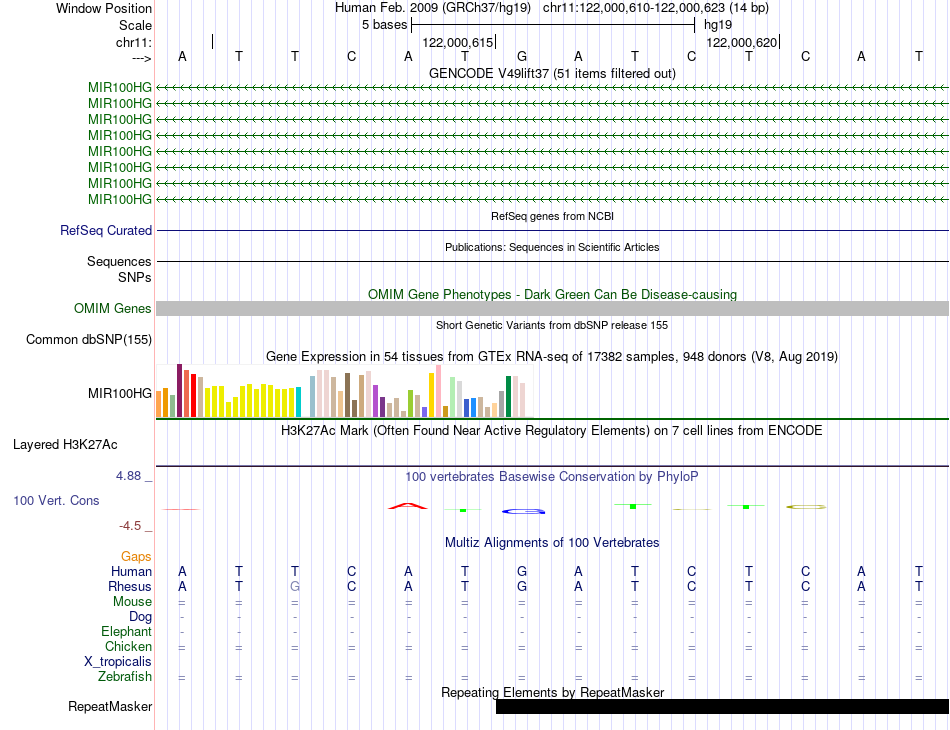Open Short Genetic Variants from dbSNP release 155
Viewport: 950px width, 730px height.
tap(552, 325)
